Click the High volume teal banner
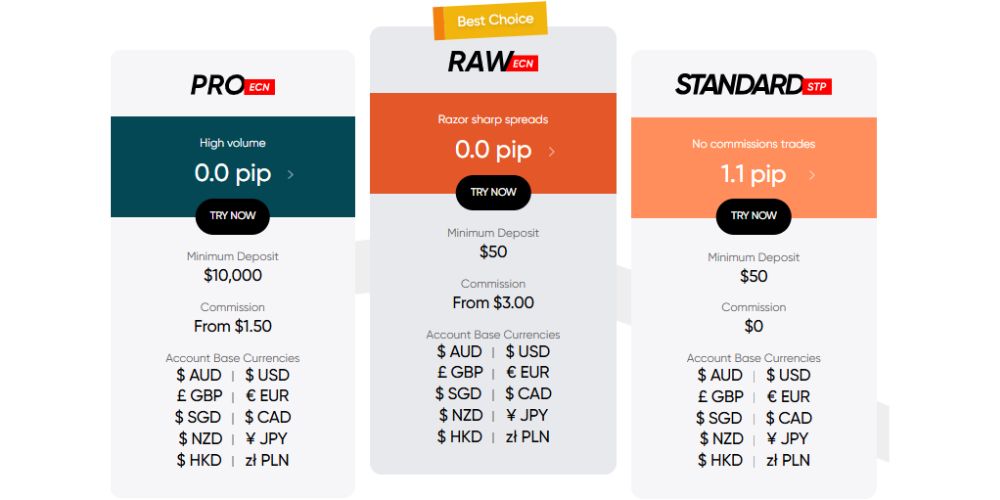Screen dimensions: 1000x500 [x=232, y=143]
